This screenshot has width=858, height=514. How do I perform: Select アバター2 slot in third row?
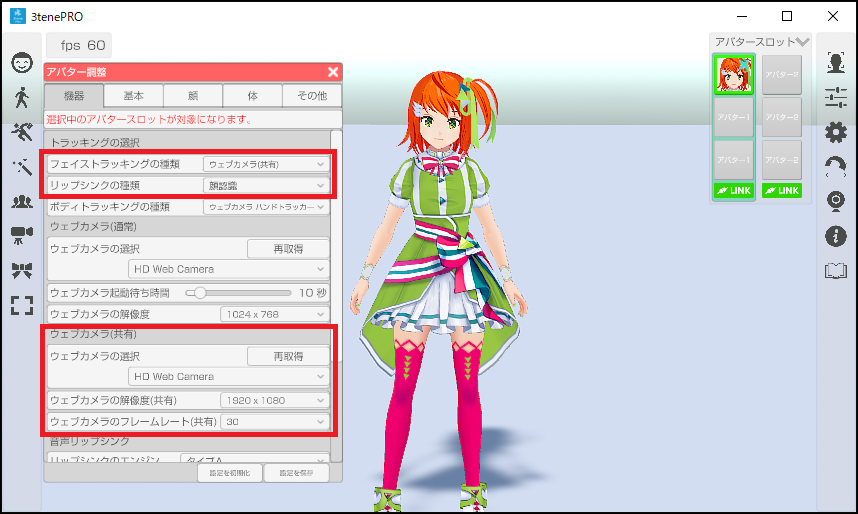[782, 160]
